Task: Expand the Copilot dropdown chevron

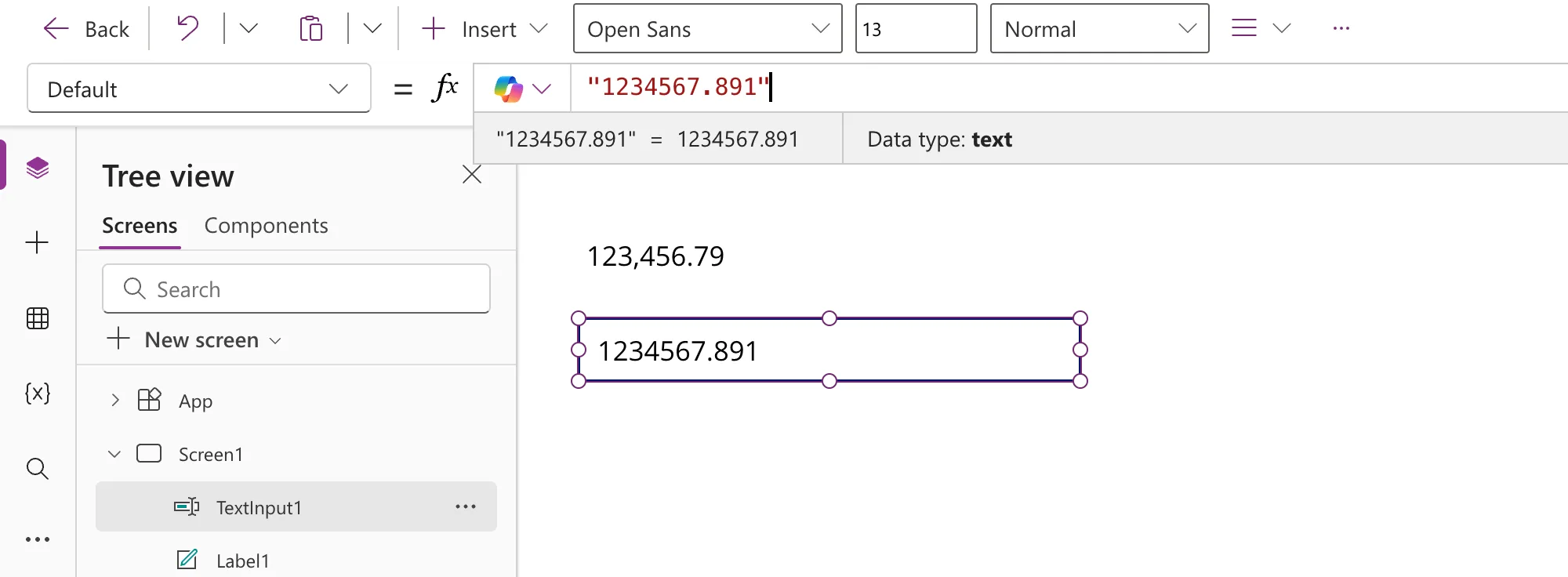Action: 542,89
